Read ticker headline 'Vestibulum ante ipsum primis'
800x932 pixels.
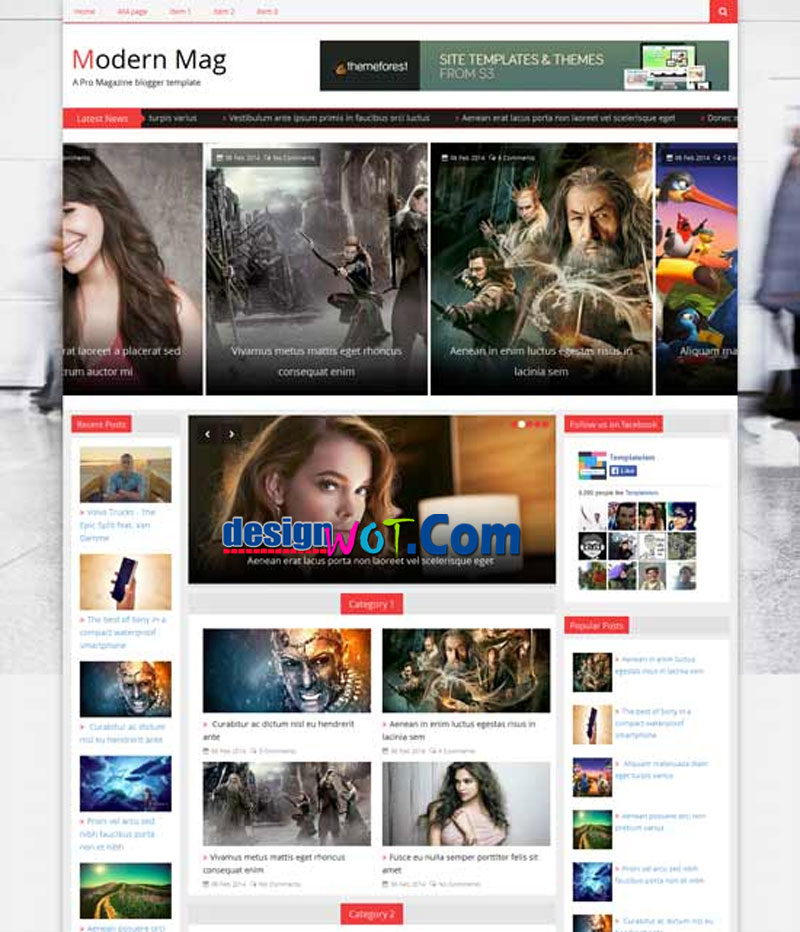coord(329,118)
